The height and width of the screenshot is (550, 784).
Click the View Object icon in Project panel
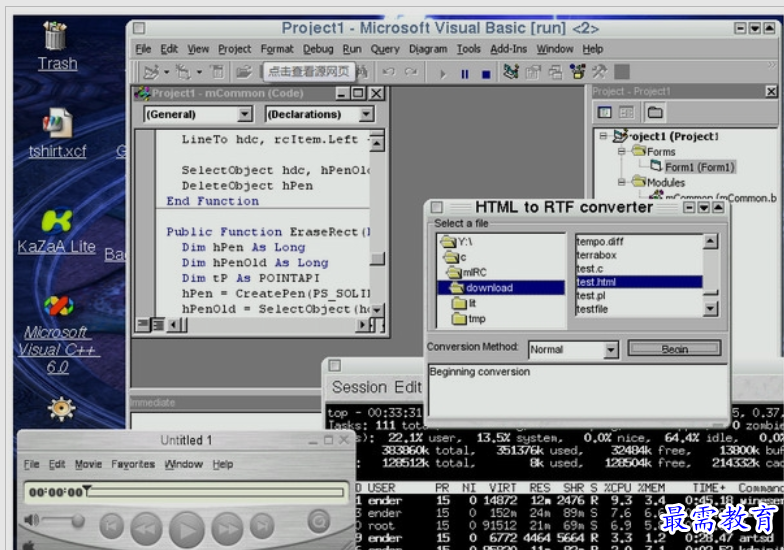coord(626,112)
